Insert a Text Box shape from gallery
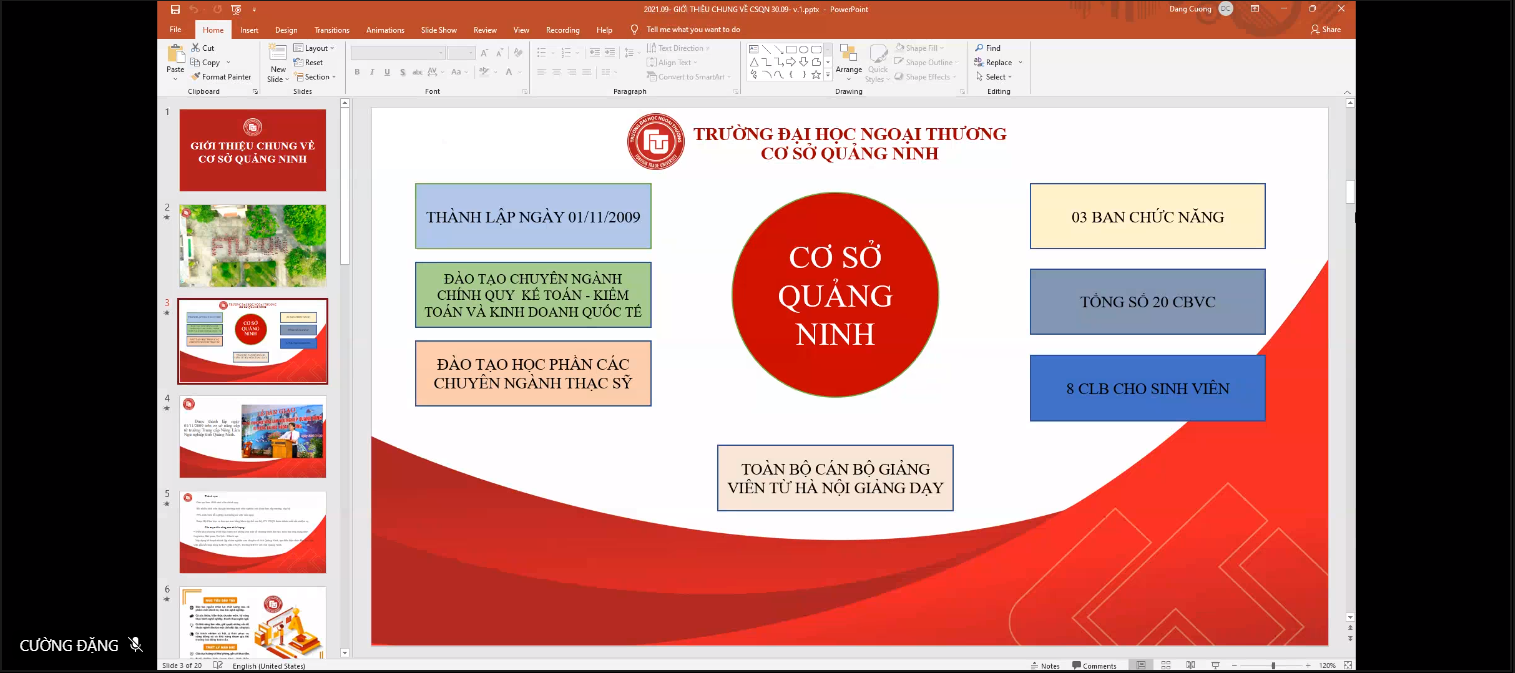The height and width of the screenshot is (673, 1515). [754, 49]
